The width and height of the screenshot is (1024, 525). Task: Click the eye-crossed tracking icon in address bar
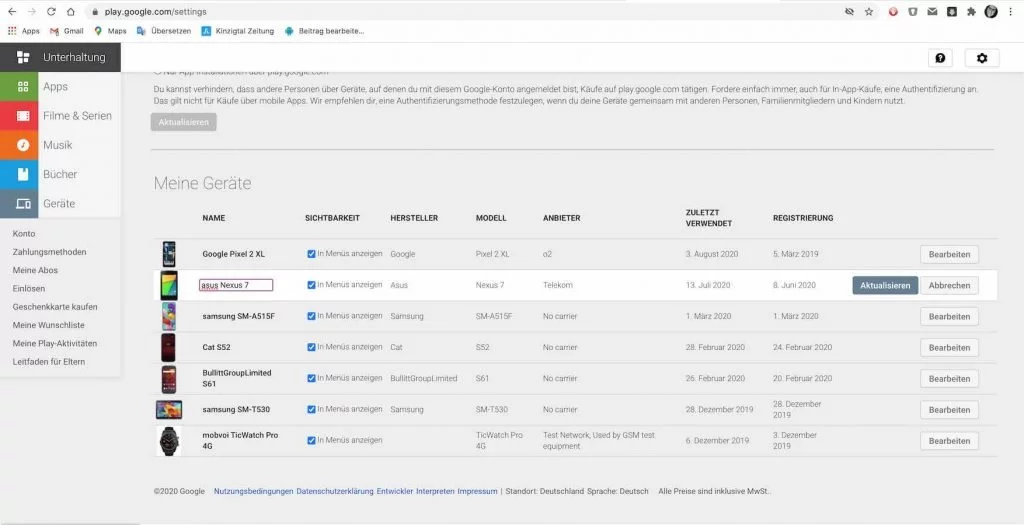849,12
